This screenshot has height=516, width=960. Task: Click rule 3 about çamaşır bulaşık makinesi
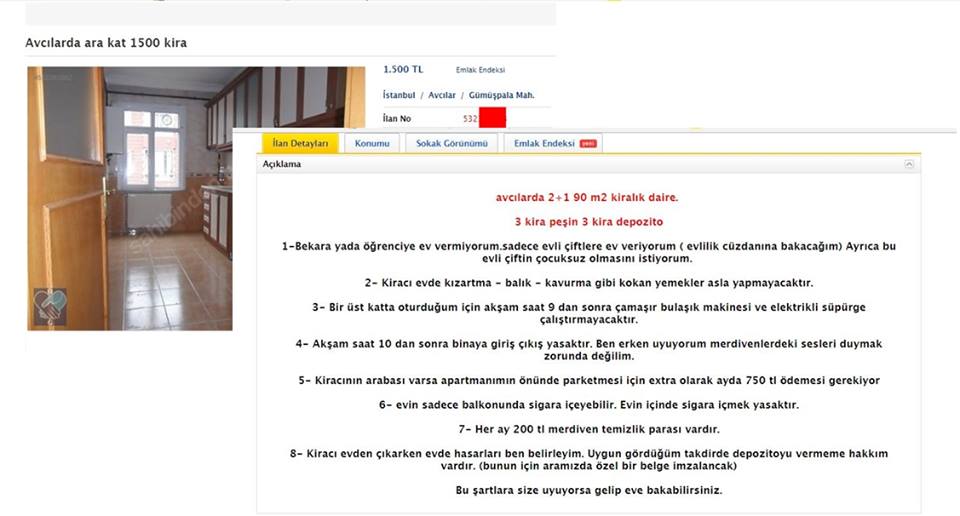point(588,313)
